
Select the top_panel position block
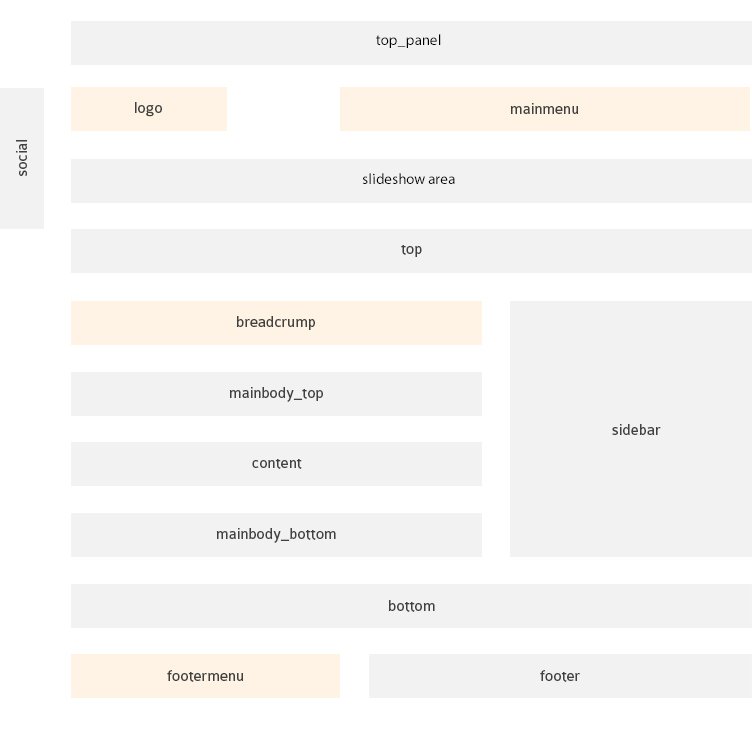point(411,43)
